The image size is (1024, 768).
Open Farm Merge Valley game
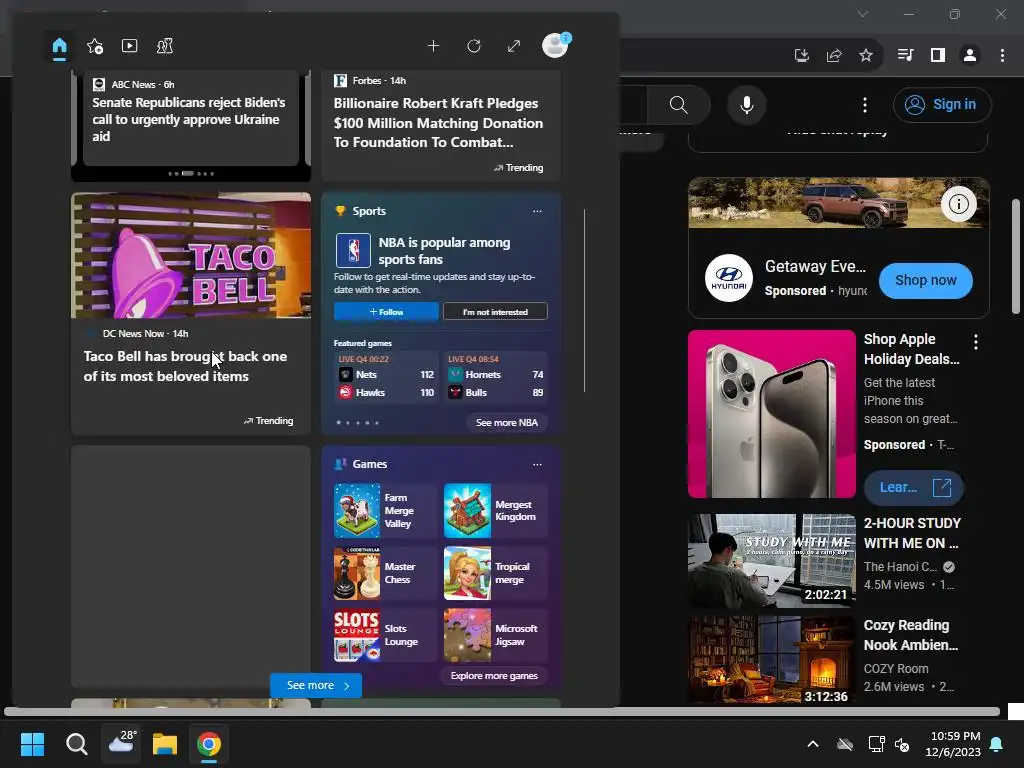[384, 511]
